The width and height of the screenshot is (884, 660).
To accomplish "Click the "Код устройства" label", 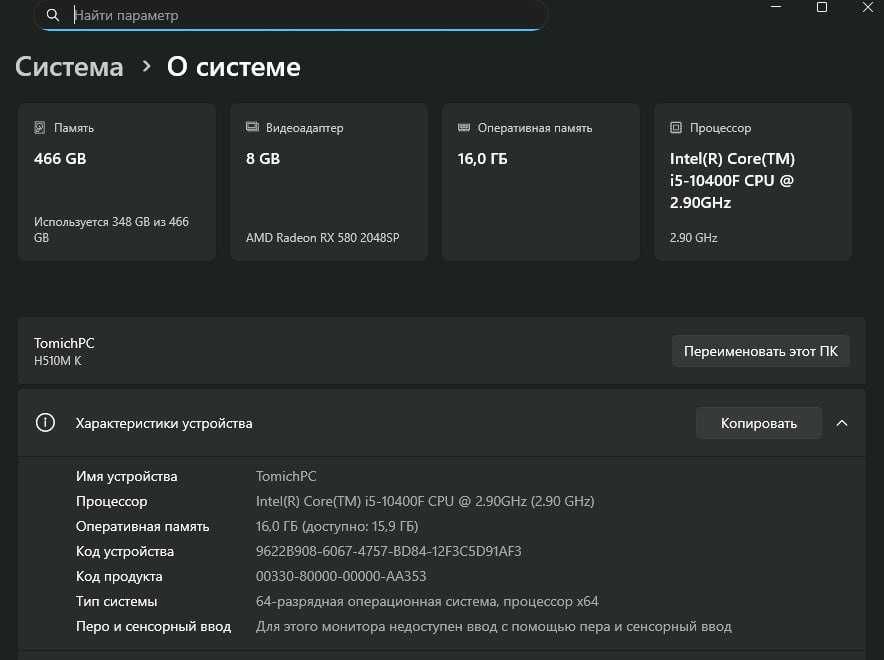I will pos(125,551).
